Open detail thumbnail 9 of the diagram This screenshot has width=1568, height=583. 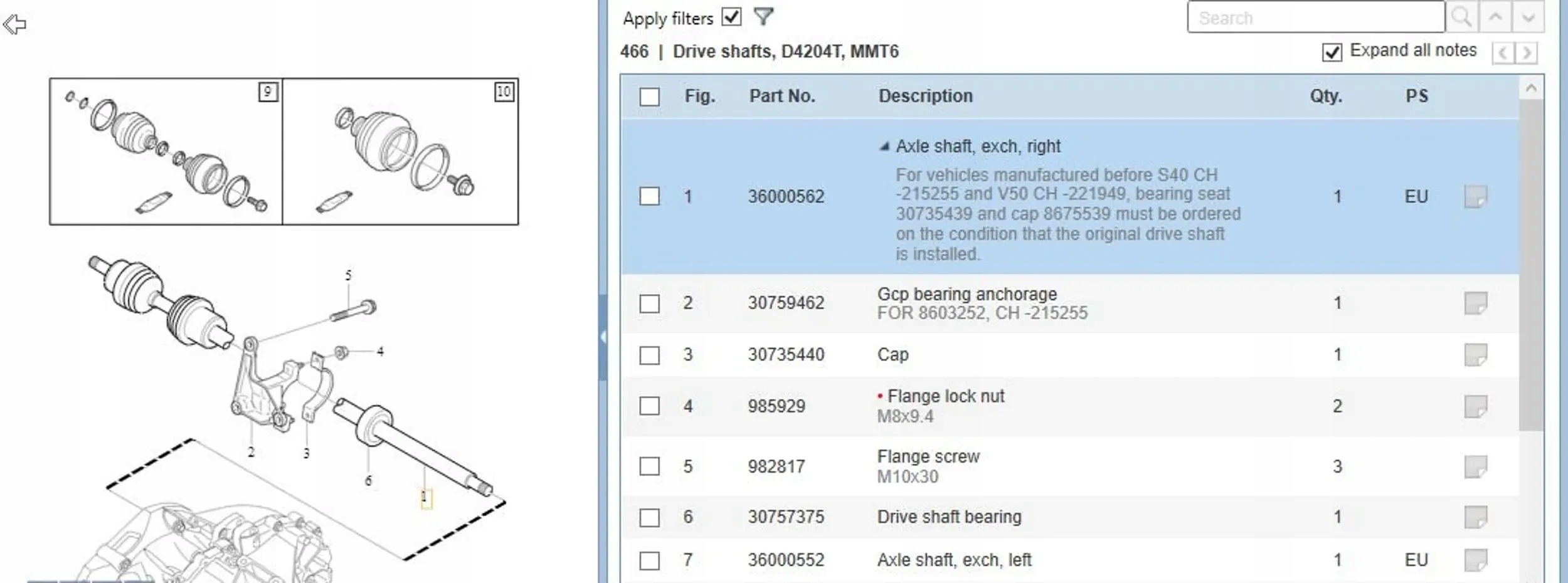[166, 151]
